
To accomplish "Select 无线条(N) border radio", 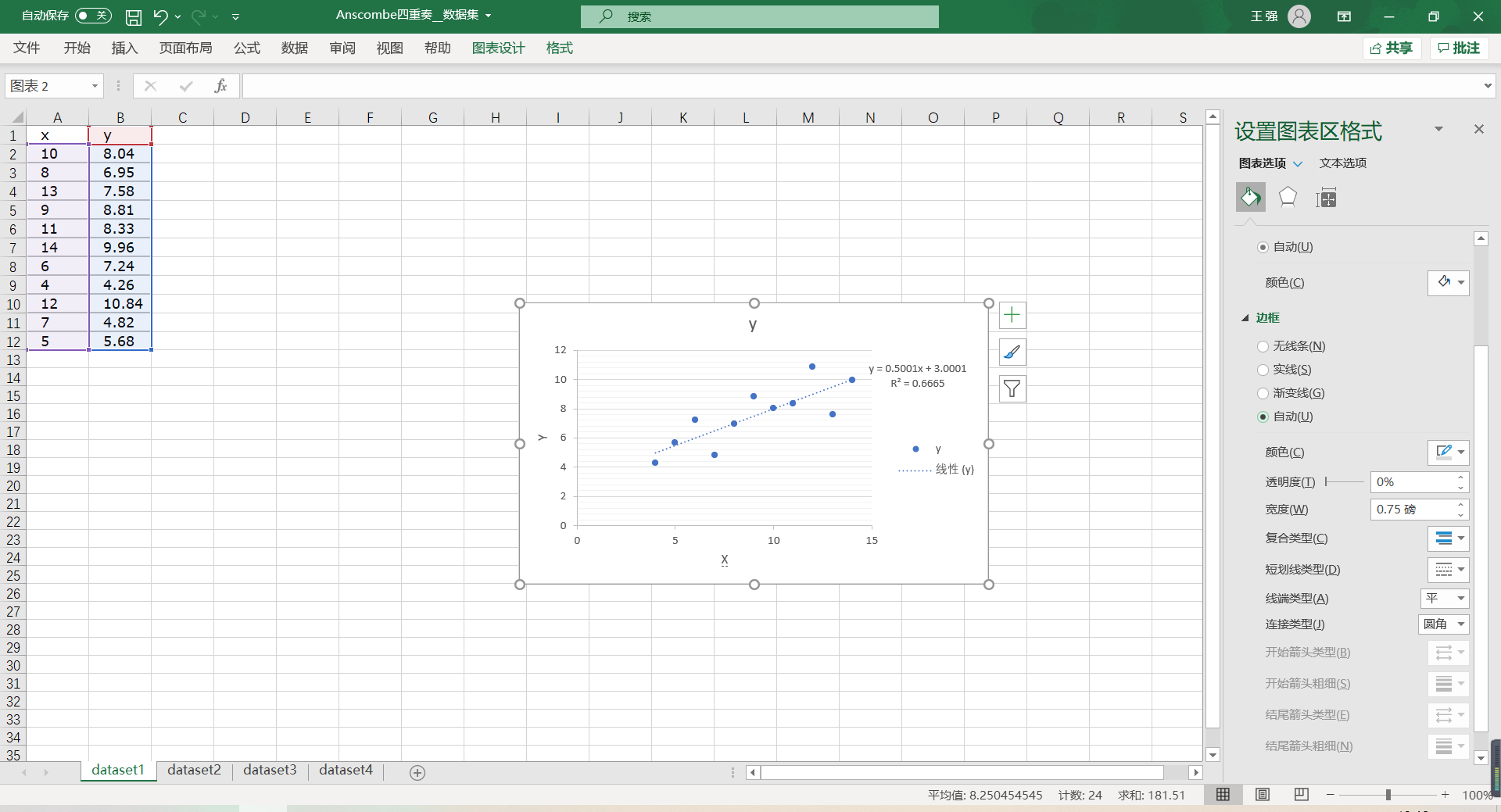I will pyautogui.click(x=1263, y=346).
